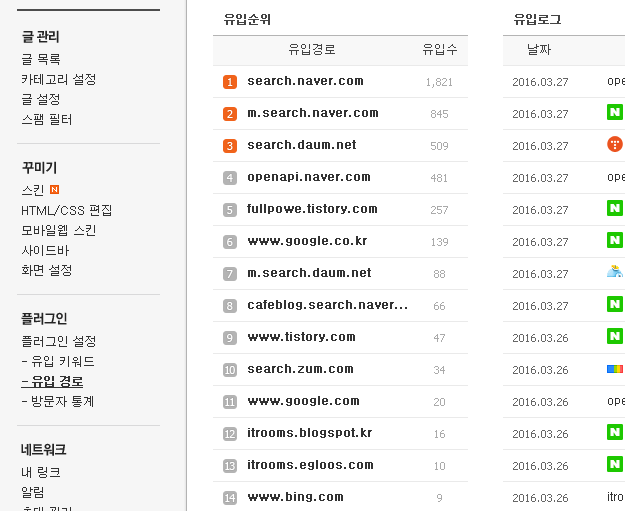Viewport: 625px width, 511px height.
Task: Click rank 10 gray badge
Action: pos(230,370)
